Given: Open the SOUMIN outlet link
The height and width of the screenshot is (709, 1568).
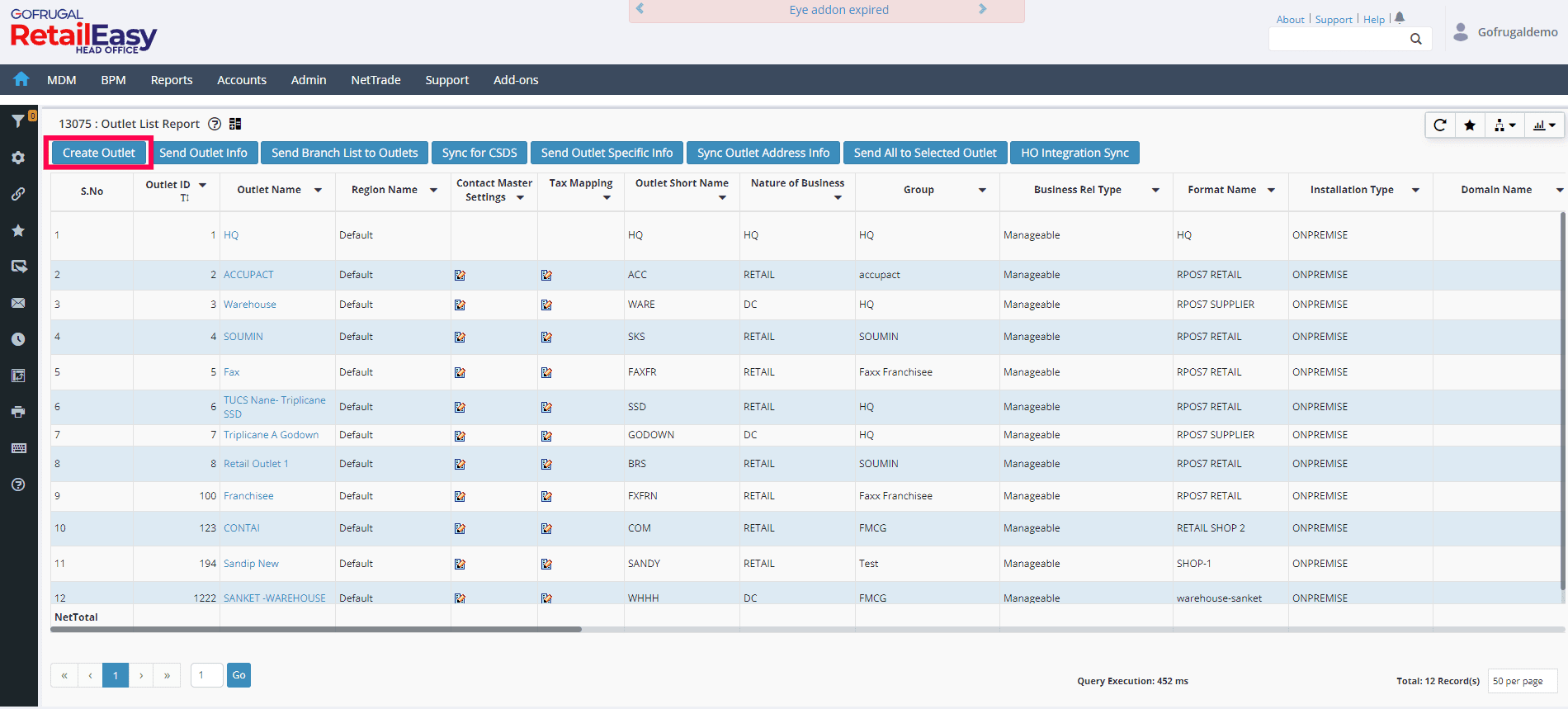Looking at the screenshot, I should 243,337.
